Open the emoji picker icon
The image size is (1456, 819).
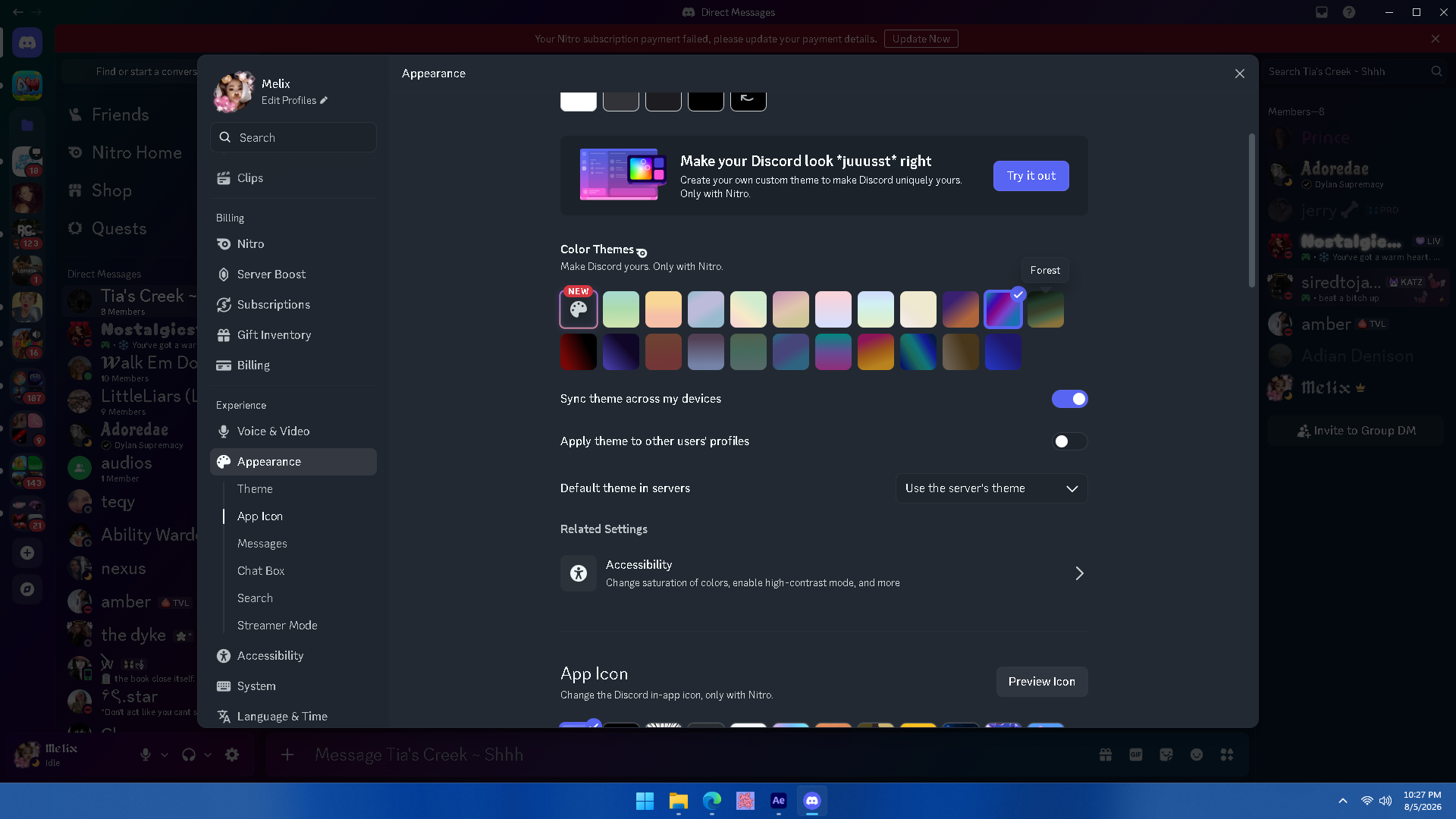(1197, 755)
